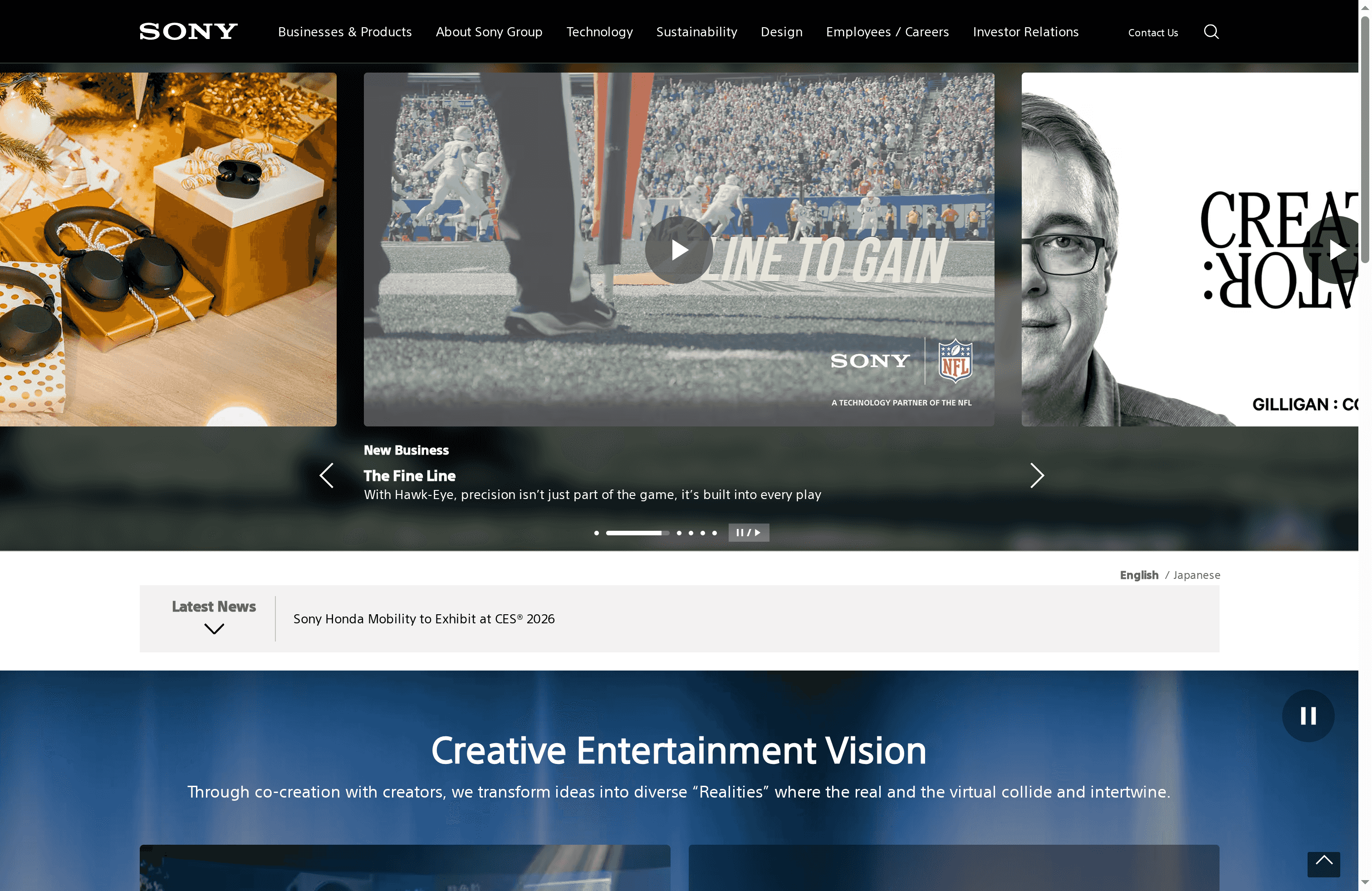Open the Businesses & Products menu
The width and height of the screenshot is (1372, 891).
pyautogui.click(x=344, y=32)
